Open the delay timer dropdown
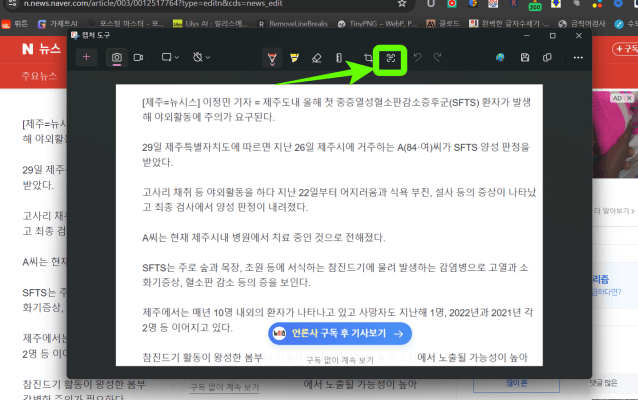 (x=201, y=57)
